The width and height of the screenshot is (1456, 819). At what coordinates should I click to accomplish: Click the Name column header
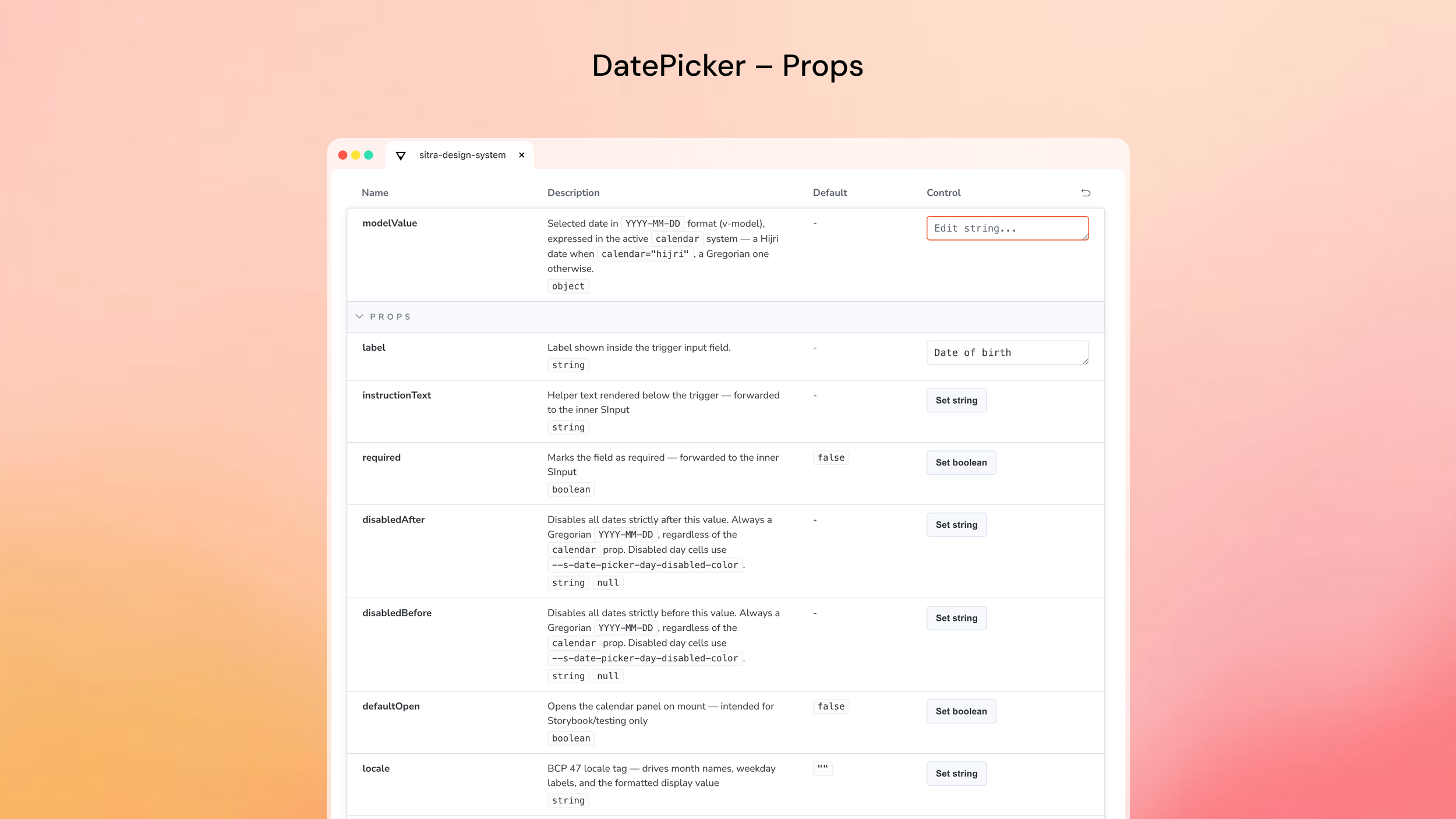point(374,193)
